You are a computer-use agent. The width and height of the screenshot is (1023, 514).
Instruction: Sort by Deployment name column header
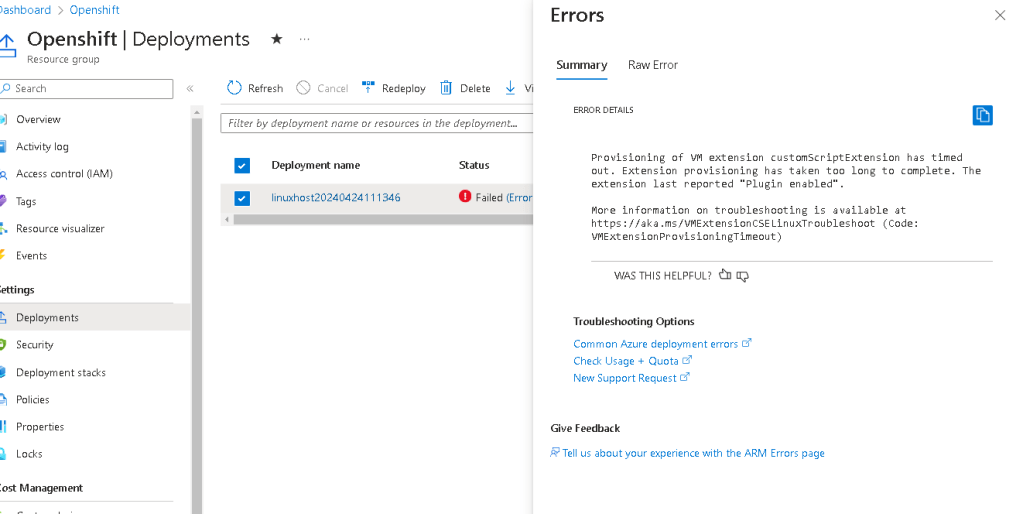[x=316, y=165]
